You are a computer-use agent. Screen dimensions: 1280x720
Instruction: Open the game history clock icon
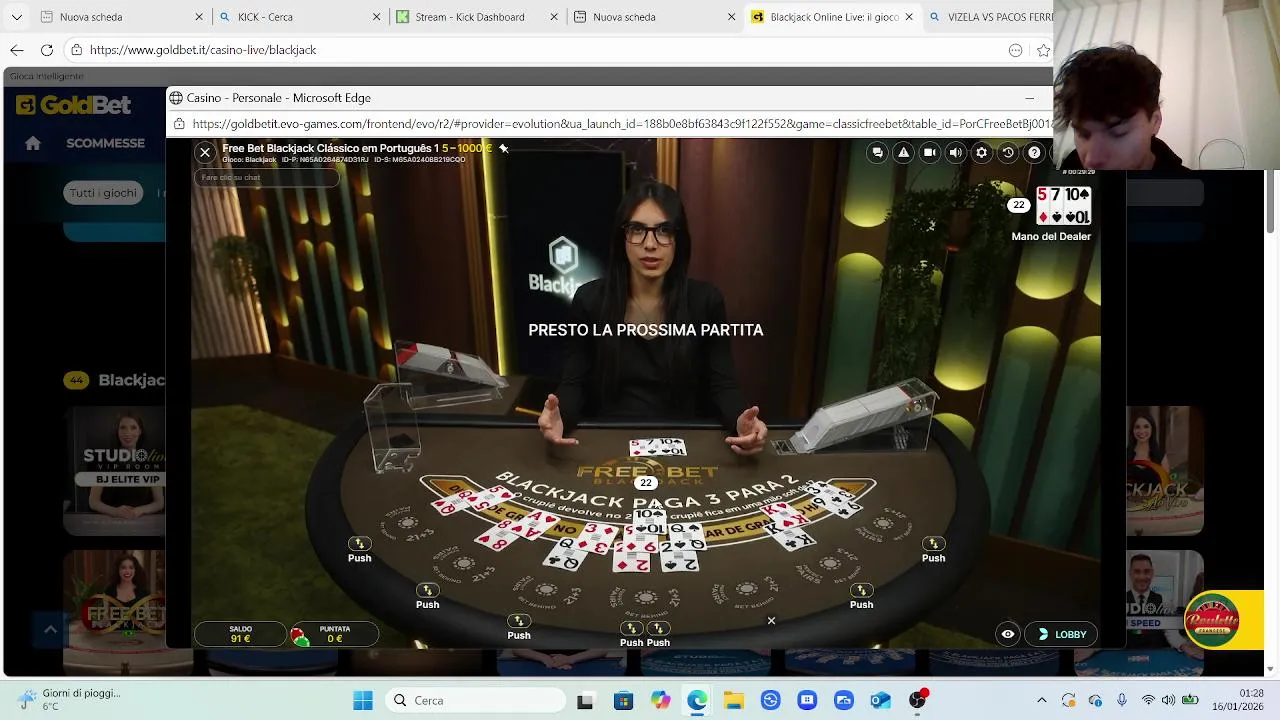tap(1008, 152)
